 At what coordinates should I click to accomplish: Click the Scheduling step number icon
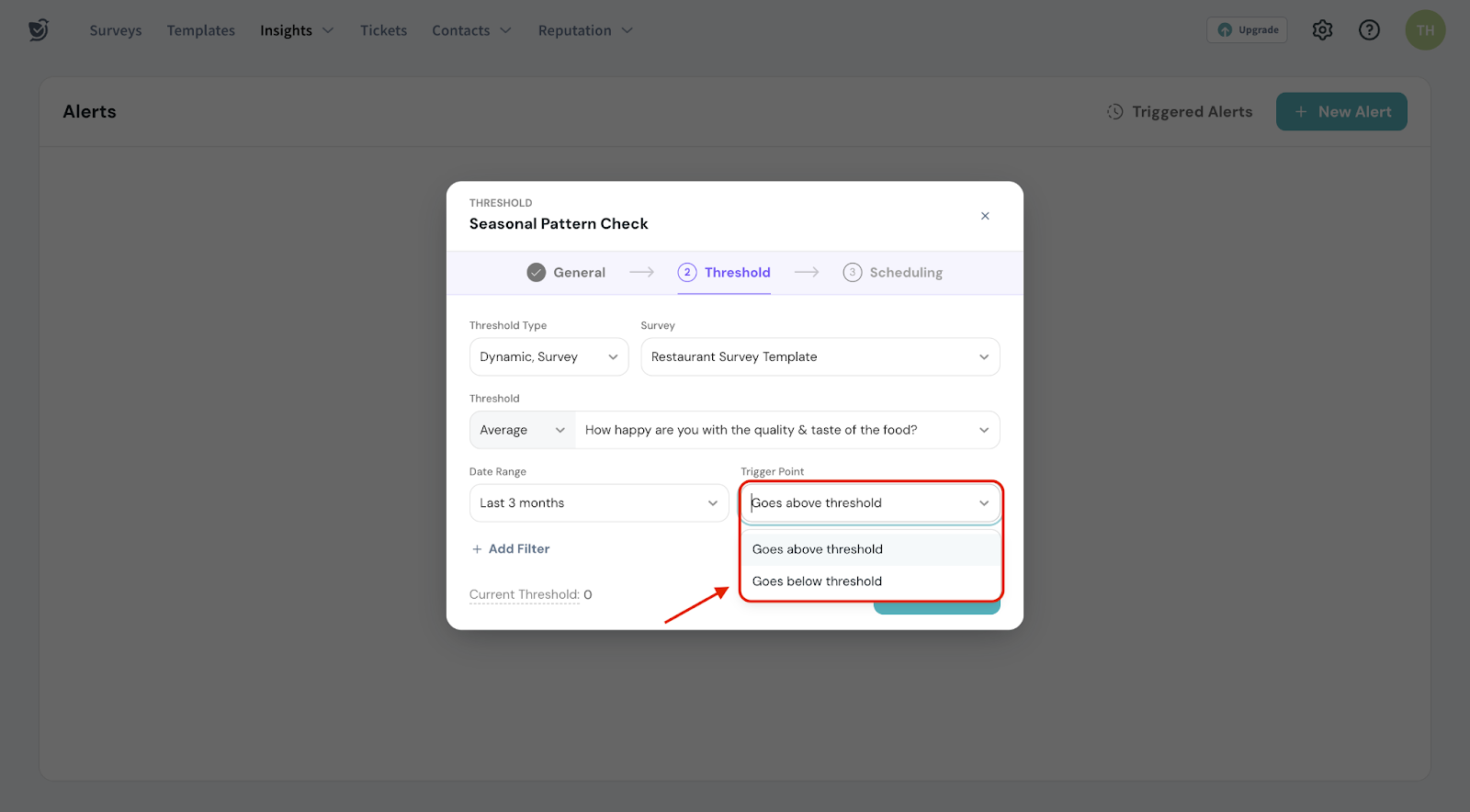[853, 273]
